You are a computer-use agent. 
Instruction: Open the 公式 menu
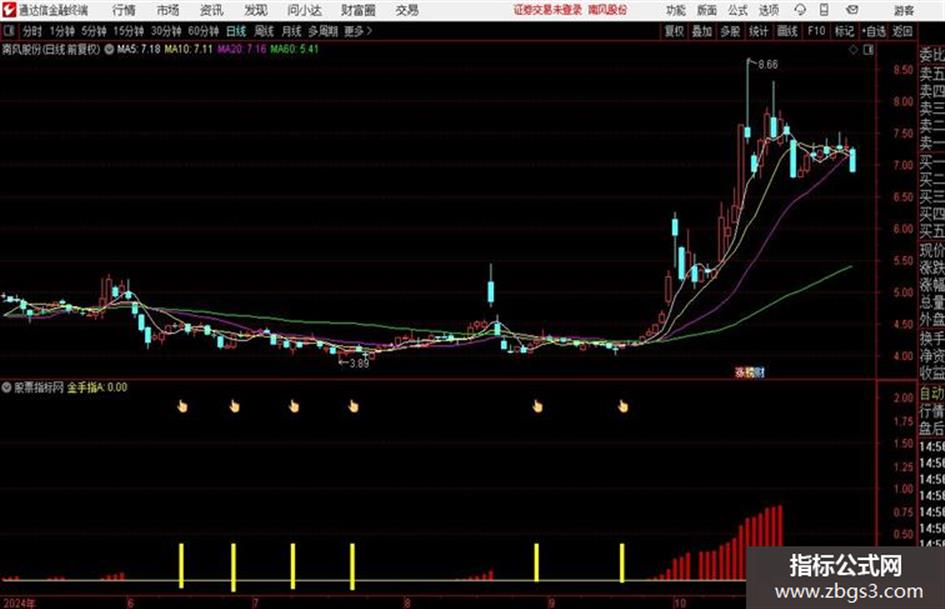(738, 10)
